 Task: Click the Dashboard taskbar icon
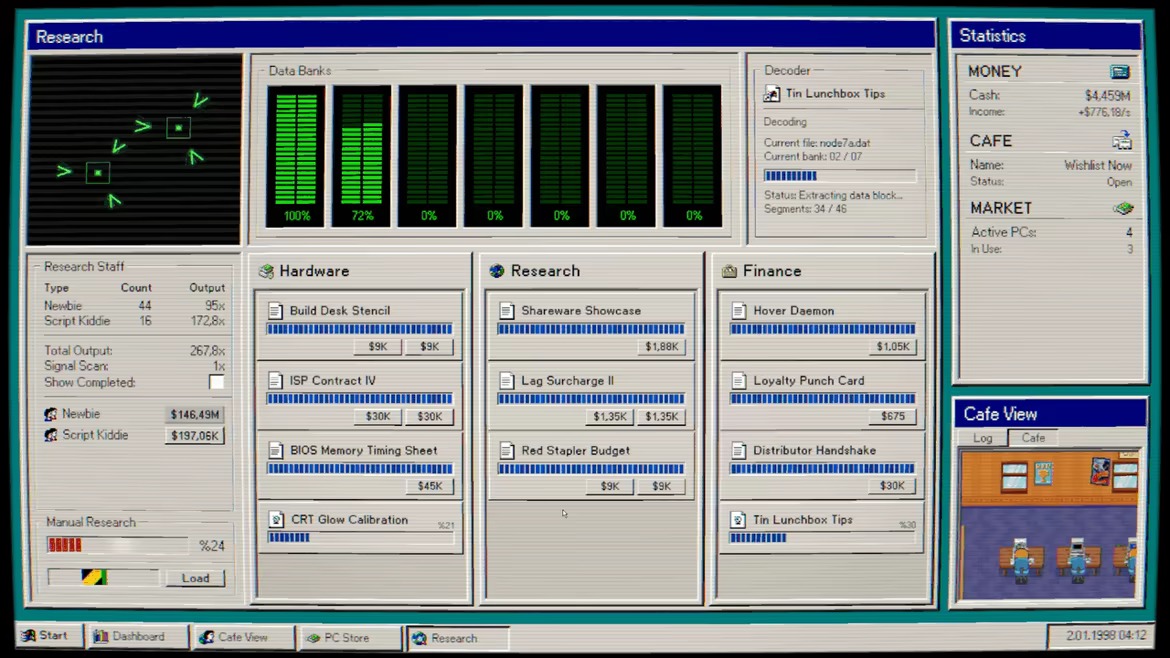point(101,636)
